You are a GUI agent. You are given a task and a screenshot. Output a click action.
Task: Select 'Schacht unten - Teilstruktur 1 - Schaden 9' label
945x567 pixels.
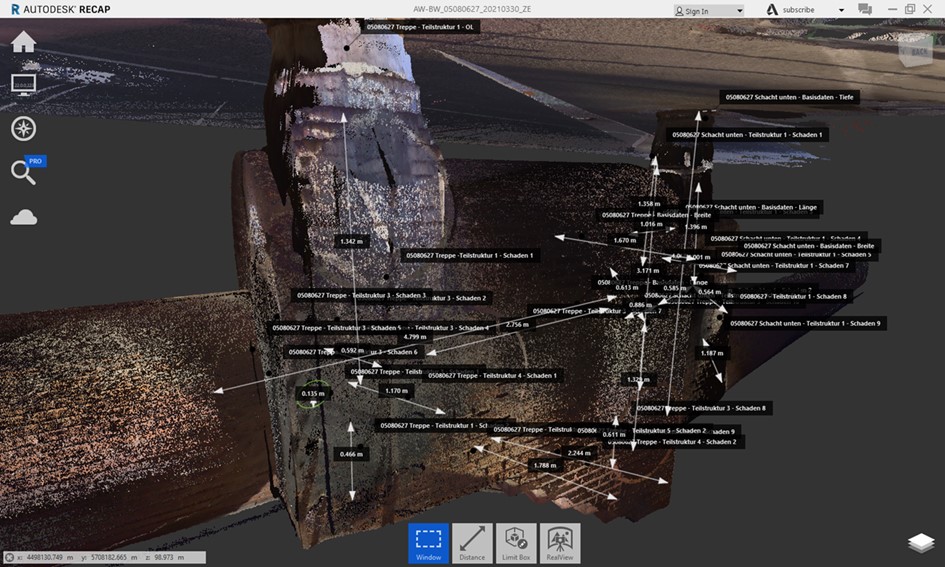point(806,323)
